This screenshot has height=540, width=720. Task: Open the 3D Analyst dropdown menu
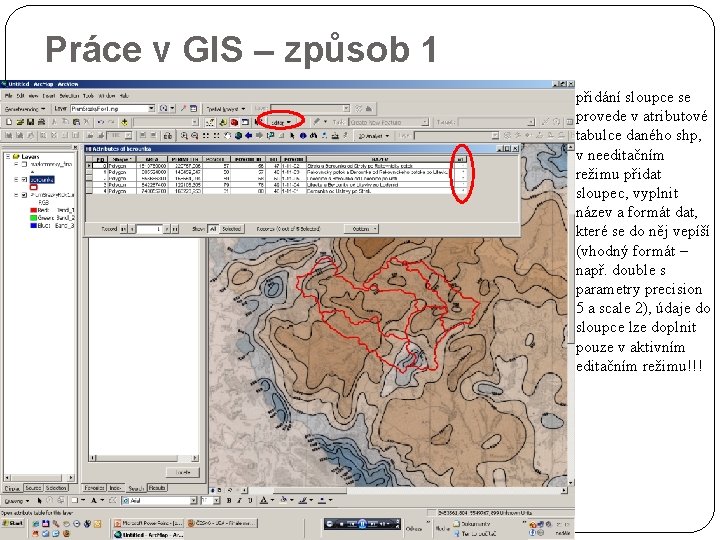point(373,136)
